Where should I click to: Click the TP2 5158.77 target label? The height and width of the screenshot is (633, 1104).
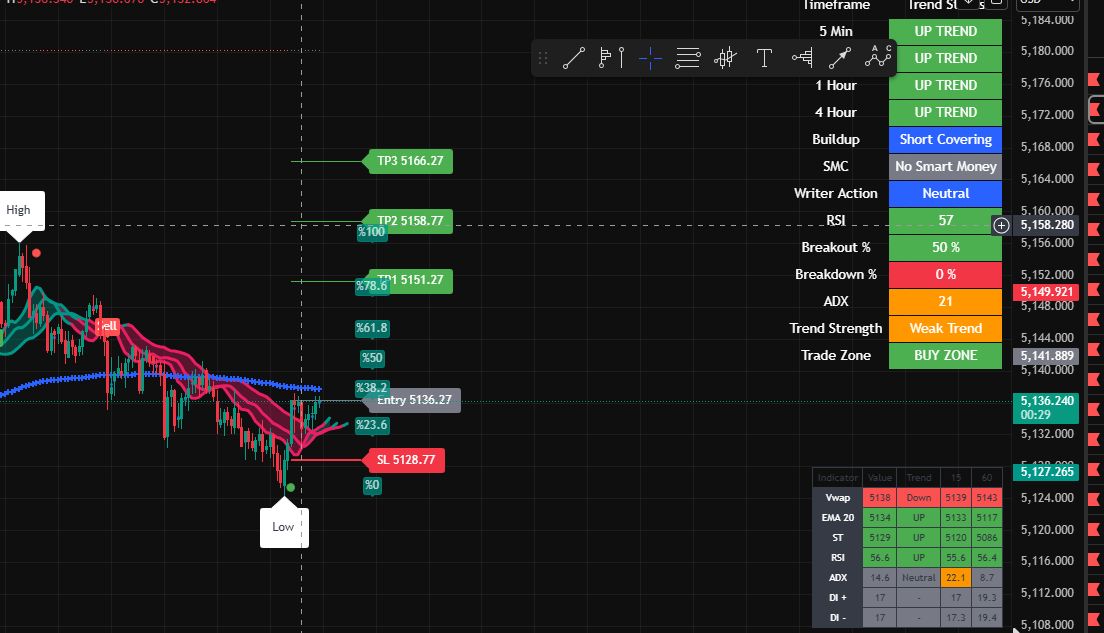409,220
